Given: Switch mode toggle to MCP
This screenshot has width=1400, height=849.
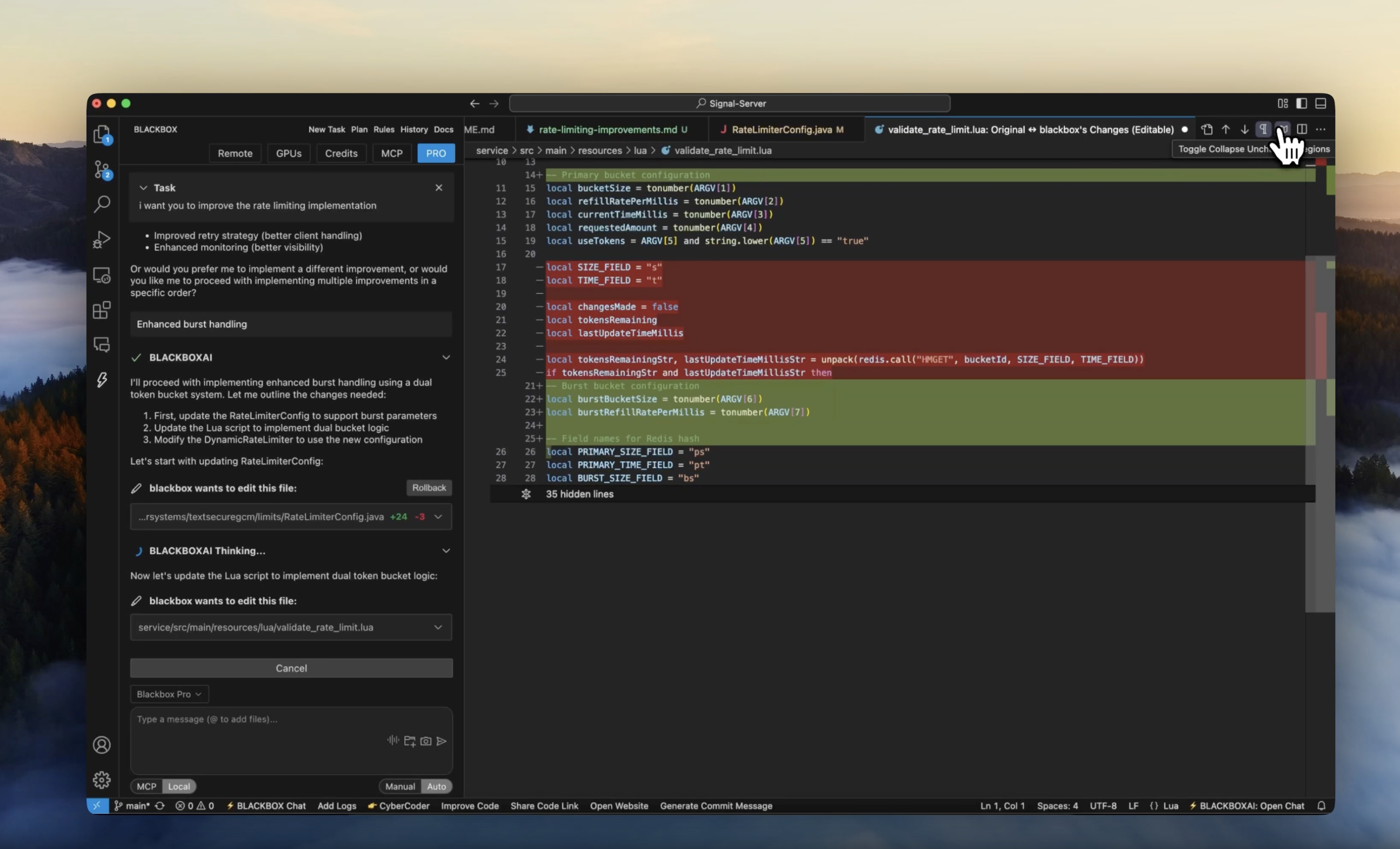Looking at the screenshot, I should coord(147,786).
